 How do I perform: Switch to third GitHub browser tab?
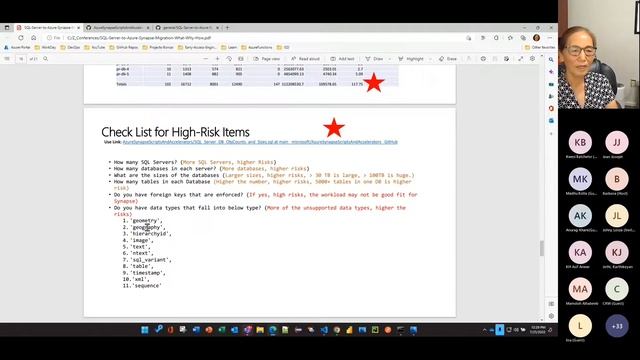(187, 27)
